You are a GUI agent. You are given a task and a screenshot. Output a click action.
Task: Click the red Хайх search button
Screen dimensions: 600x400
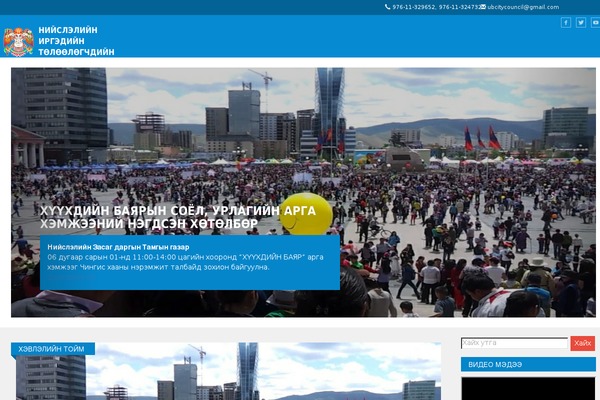(x=582, y=343)
